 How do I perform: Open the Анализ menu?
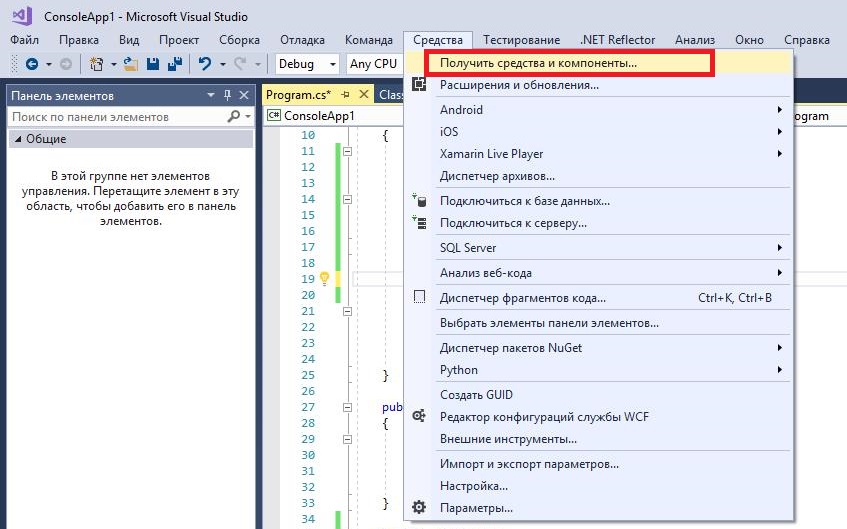pos(695,40)
